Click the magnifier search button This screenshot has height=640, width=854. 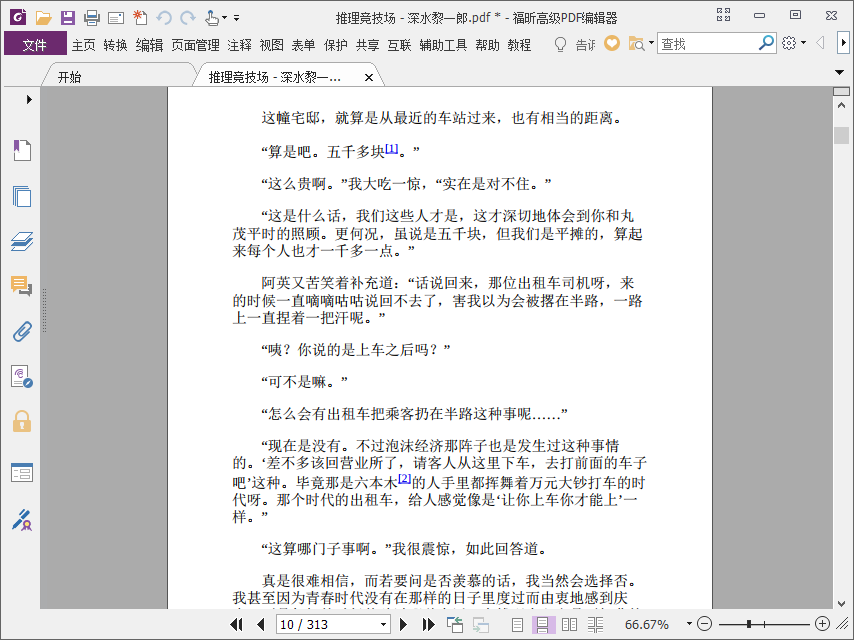(x=766, y=42)
